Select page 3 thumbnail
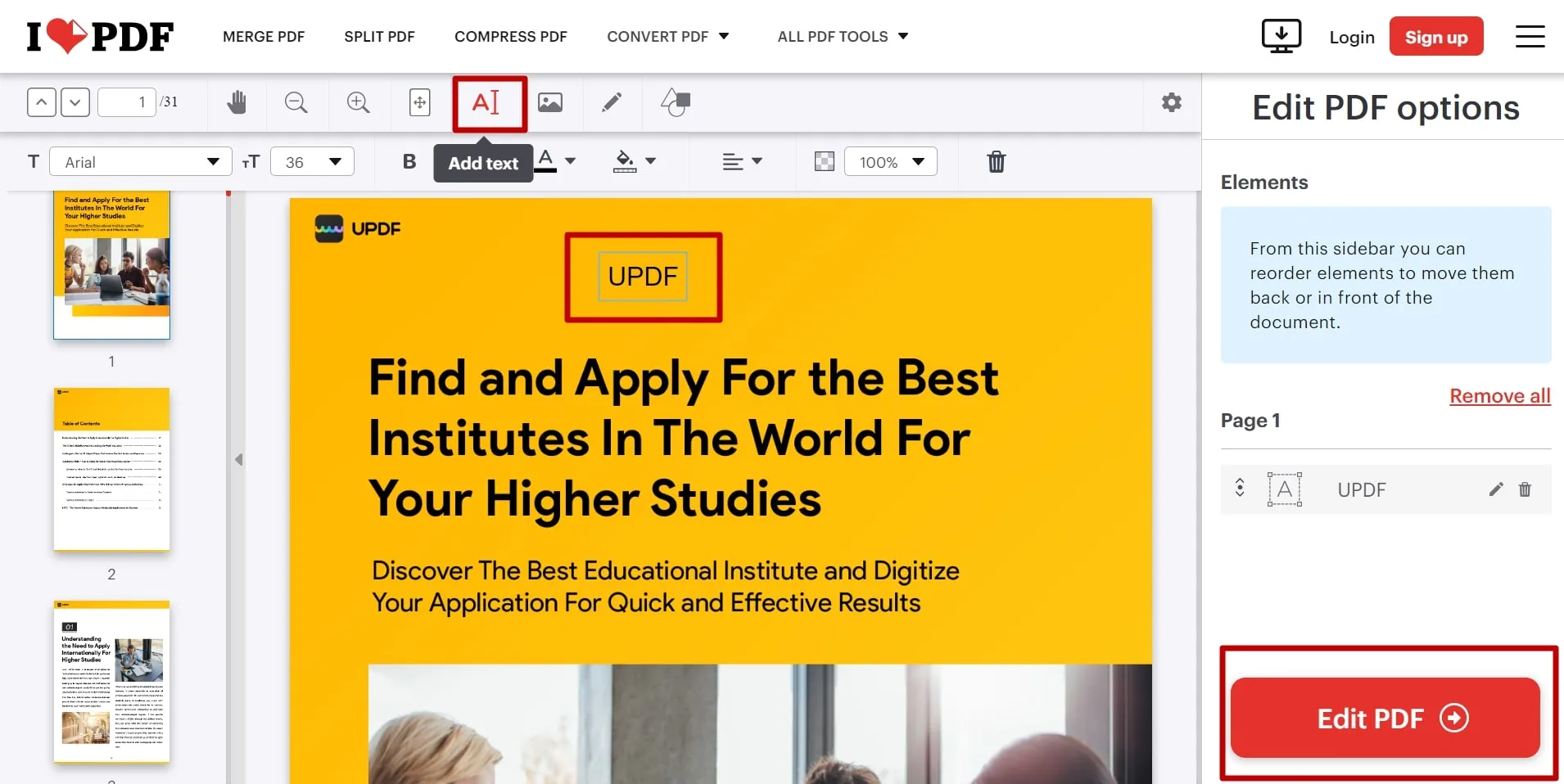The height and width of the screenshot is (784, 1564). point(111,682)
